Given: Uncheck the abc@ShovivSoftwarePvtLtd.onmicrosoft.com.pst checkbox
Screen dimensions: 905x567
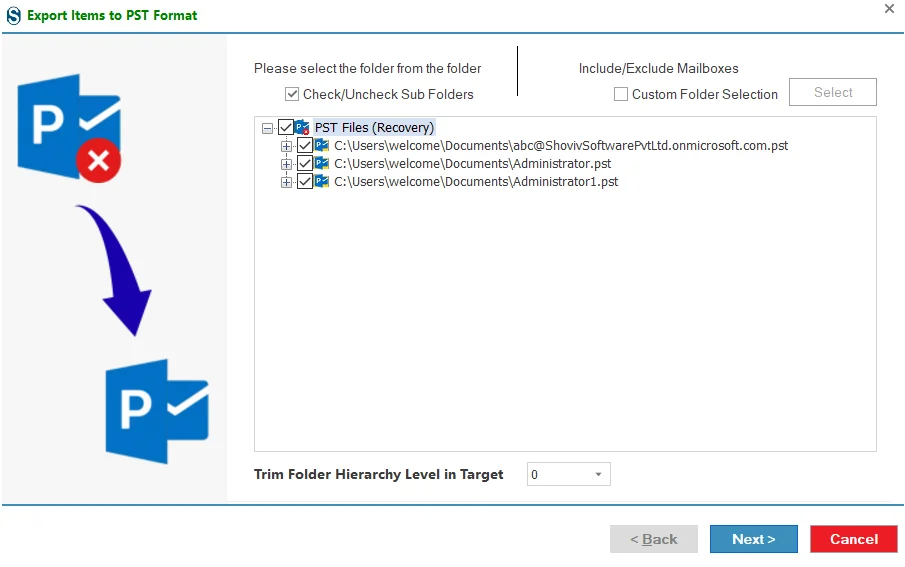Looking at the screenshot, I should tap(305, 146).
